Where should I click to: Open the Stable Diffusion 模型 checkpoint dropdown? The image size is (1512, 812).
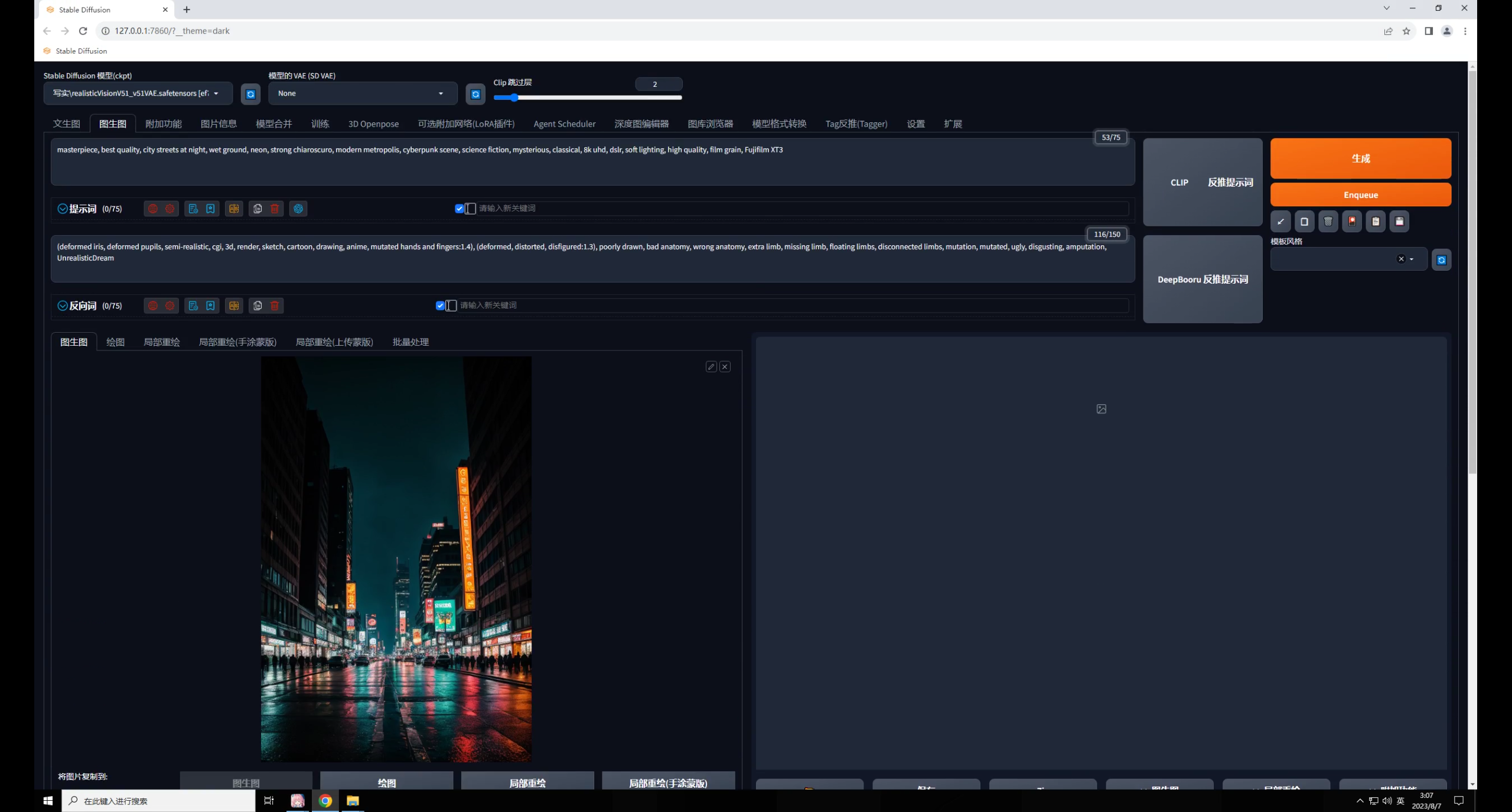tap(136, 93)
